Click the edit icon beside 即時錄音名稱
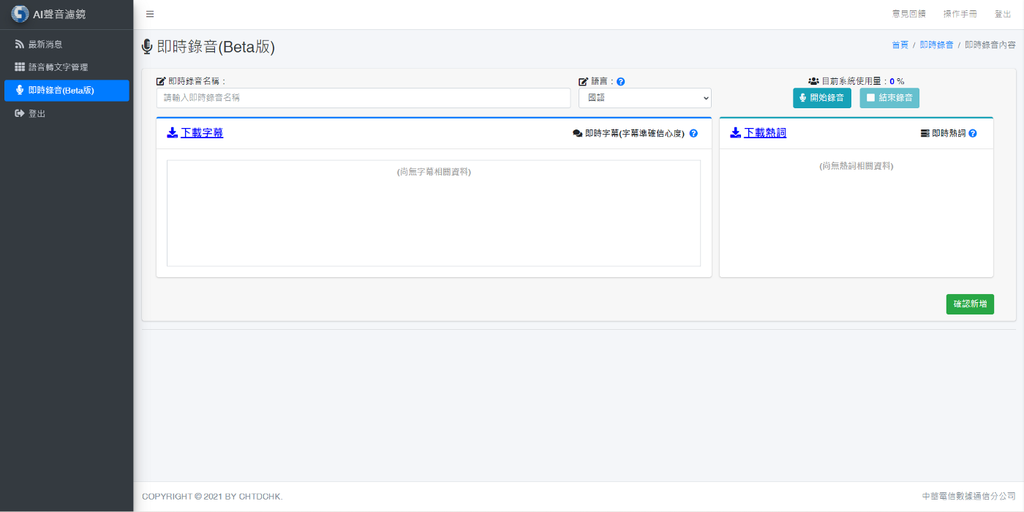 [161, 82]
